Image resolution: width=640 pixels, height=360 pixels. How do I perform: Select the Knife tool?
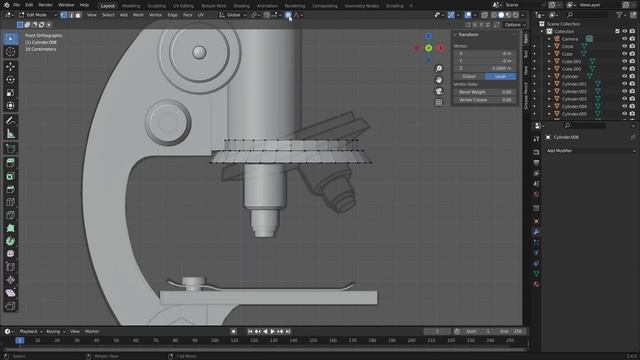click(x=11, y=215)
